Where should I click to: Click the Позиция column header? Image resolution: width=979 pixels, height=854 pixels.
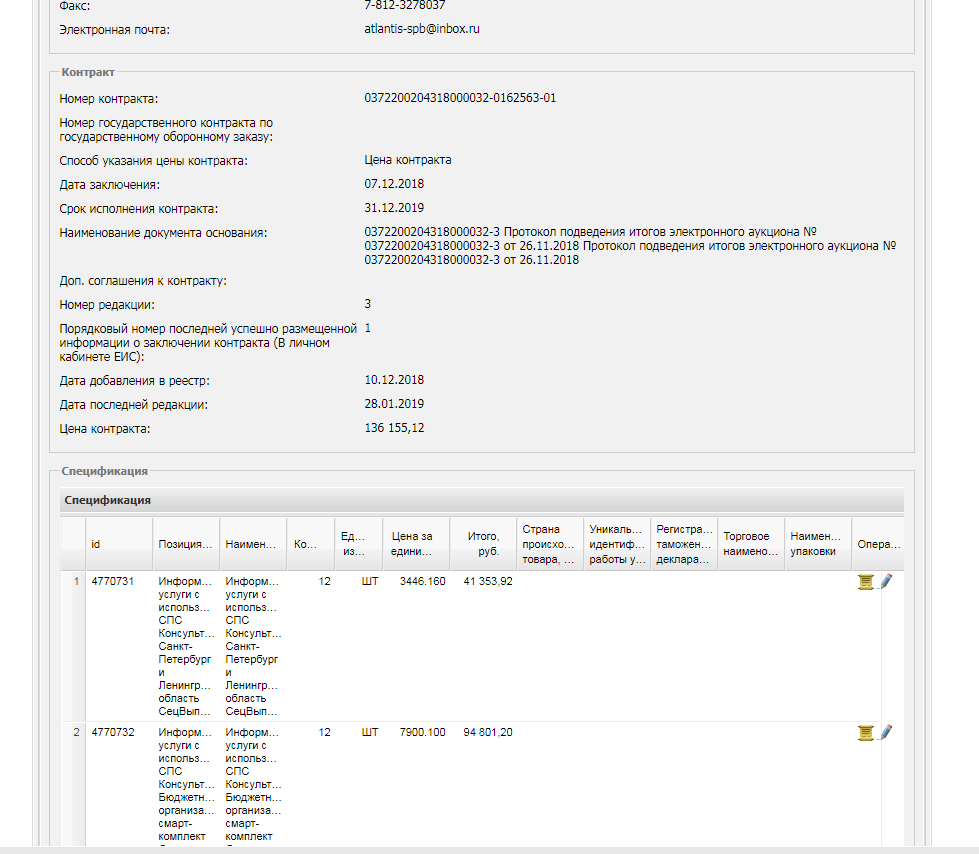click(185, 544)
